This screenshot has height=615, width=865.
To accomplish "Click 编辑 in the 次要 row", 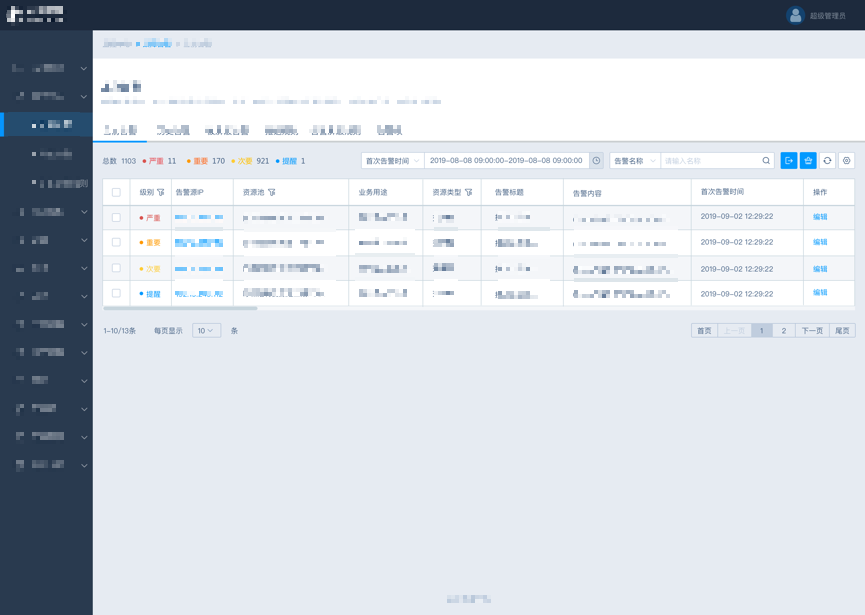I will (x=820, y=269).
